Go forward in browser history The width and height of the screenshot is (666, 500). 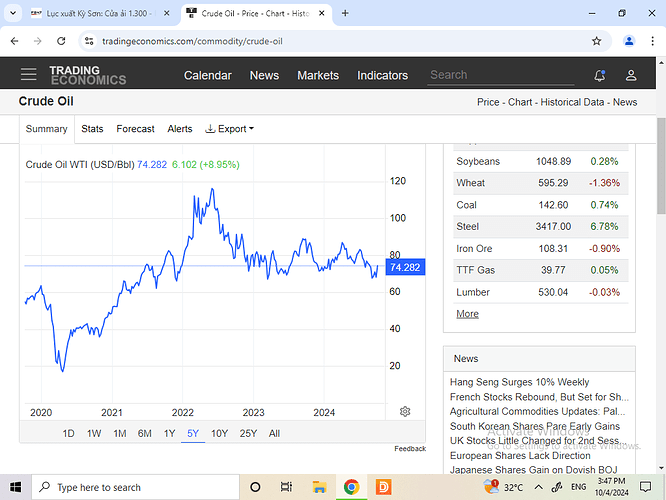[38, 41]
